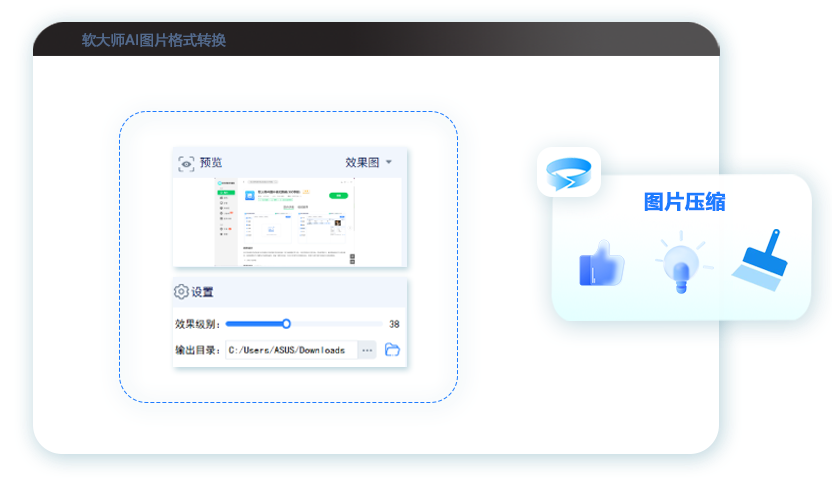Viewport: 832px width, 482px height.
Task: Click the blue conversion arrow app logo
Action: 568,173
